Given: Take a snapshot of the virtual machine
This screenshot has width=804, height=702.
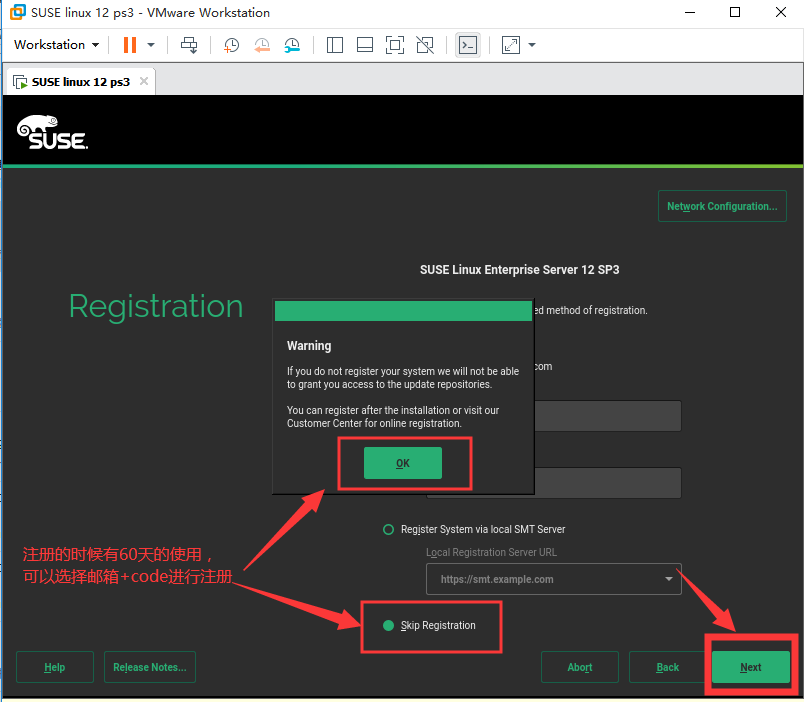Looking at the screenshot, I should point(231,45).
